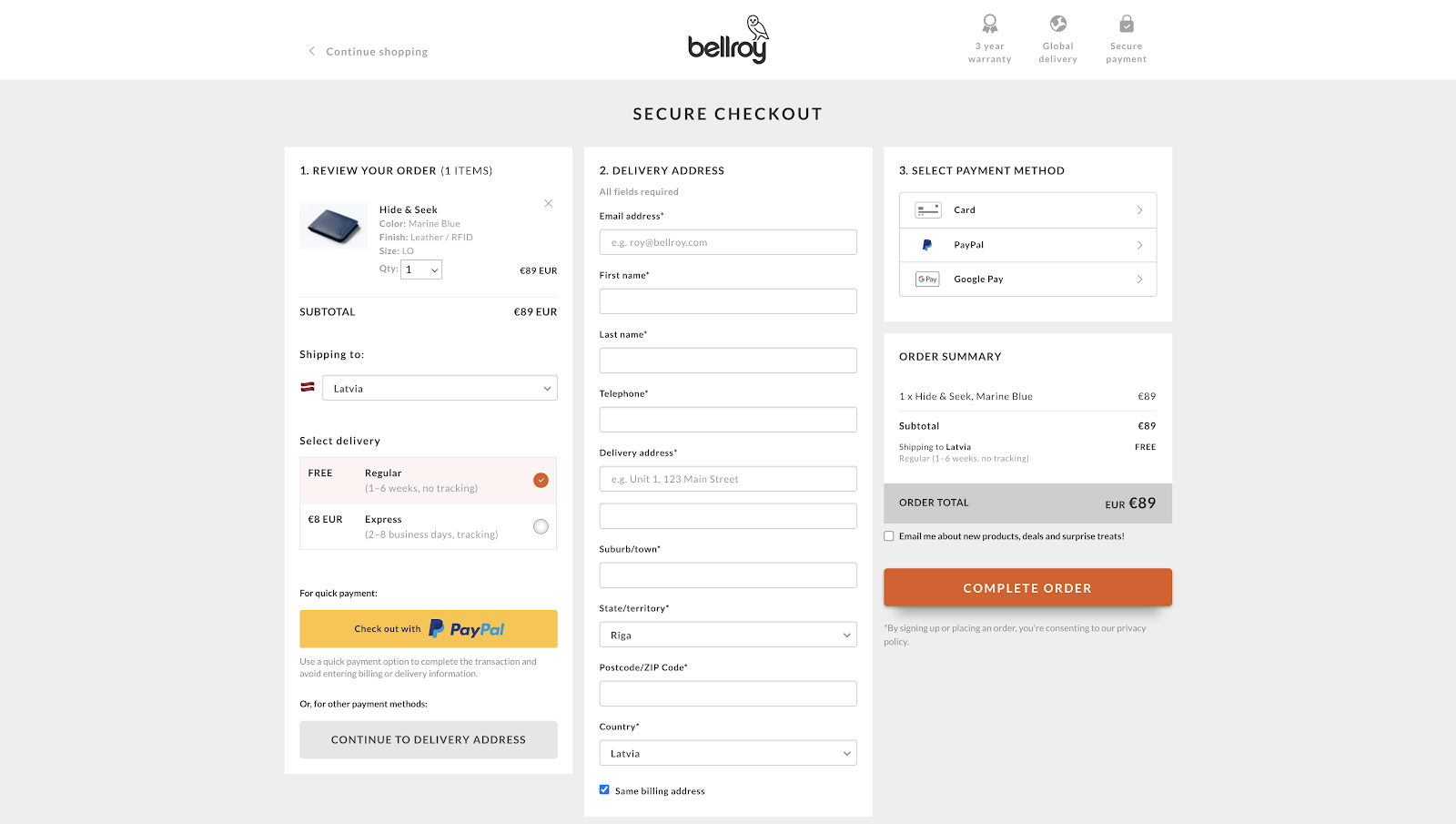1456x824 pixels.
Task: Click the Latvia flag next to shipping country
Action: point(308,387)
